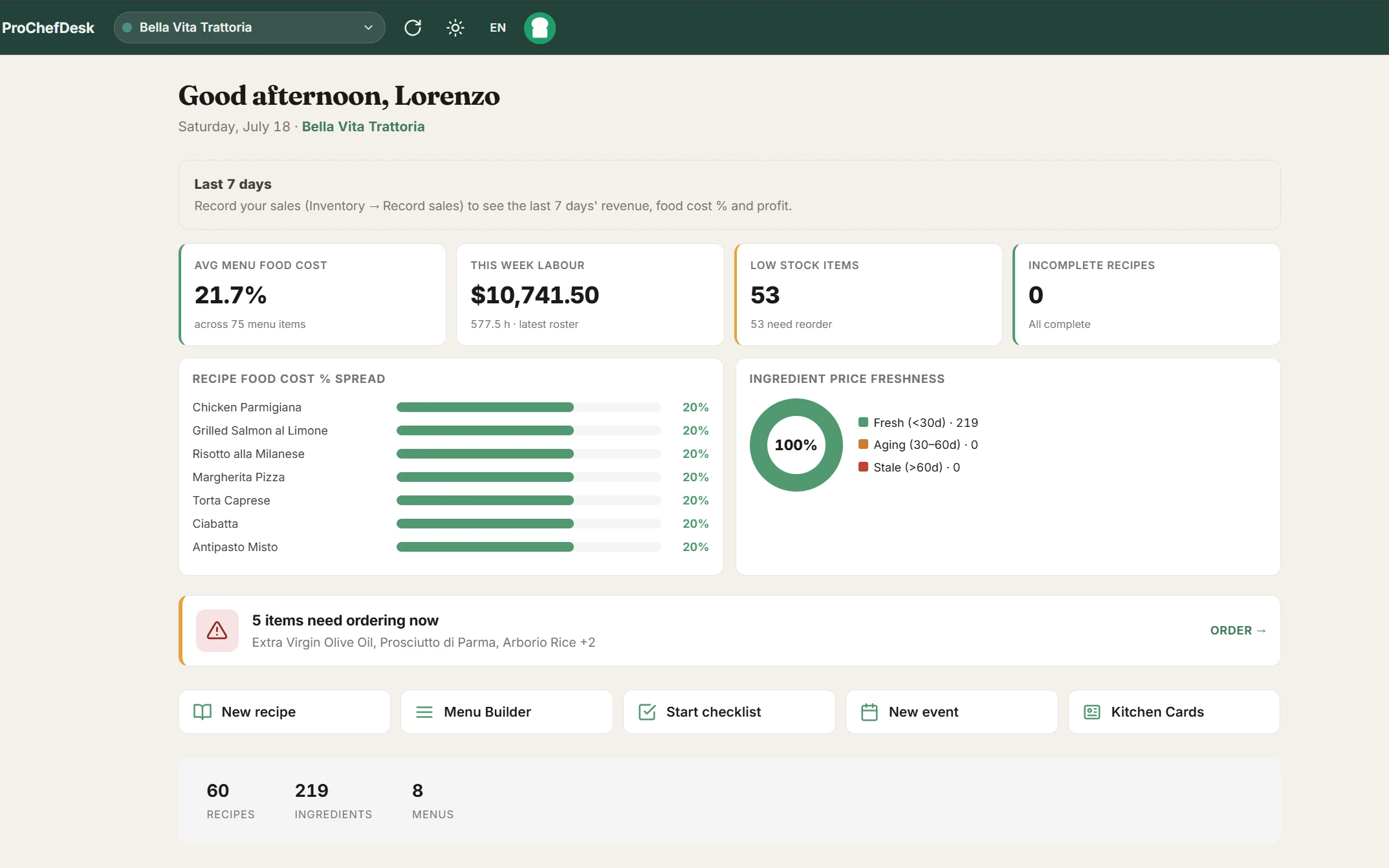Click the '53 need reorder' text
The height and width of the screenshot is (868, 1389).
(791, 325)
